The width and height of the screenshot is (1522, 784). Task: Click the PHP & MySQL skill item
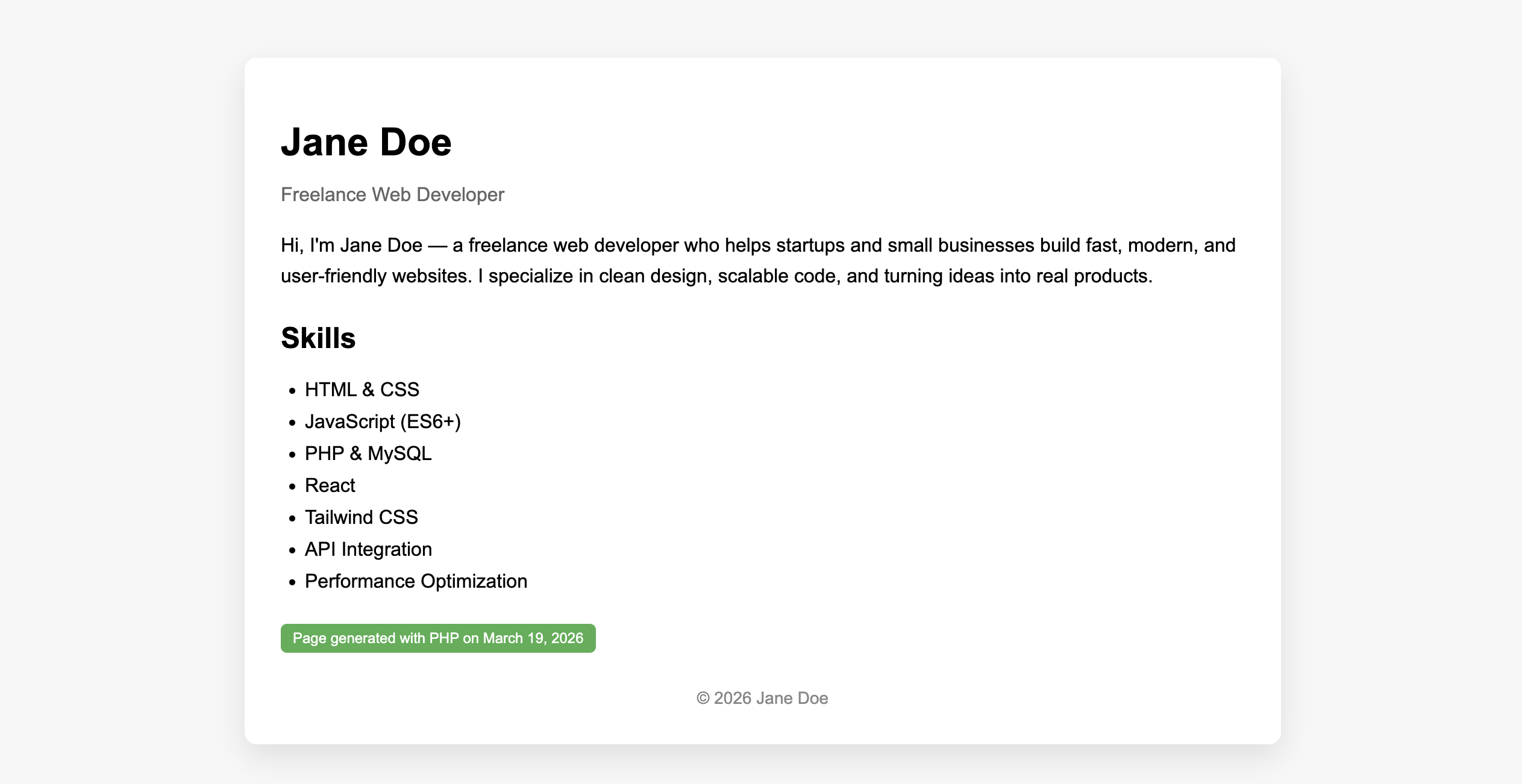(369, 453)
